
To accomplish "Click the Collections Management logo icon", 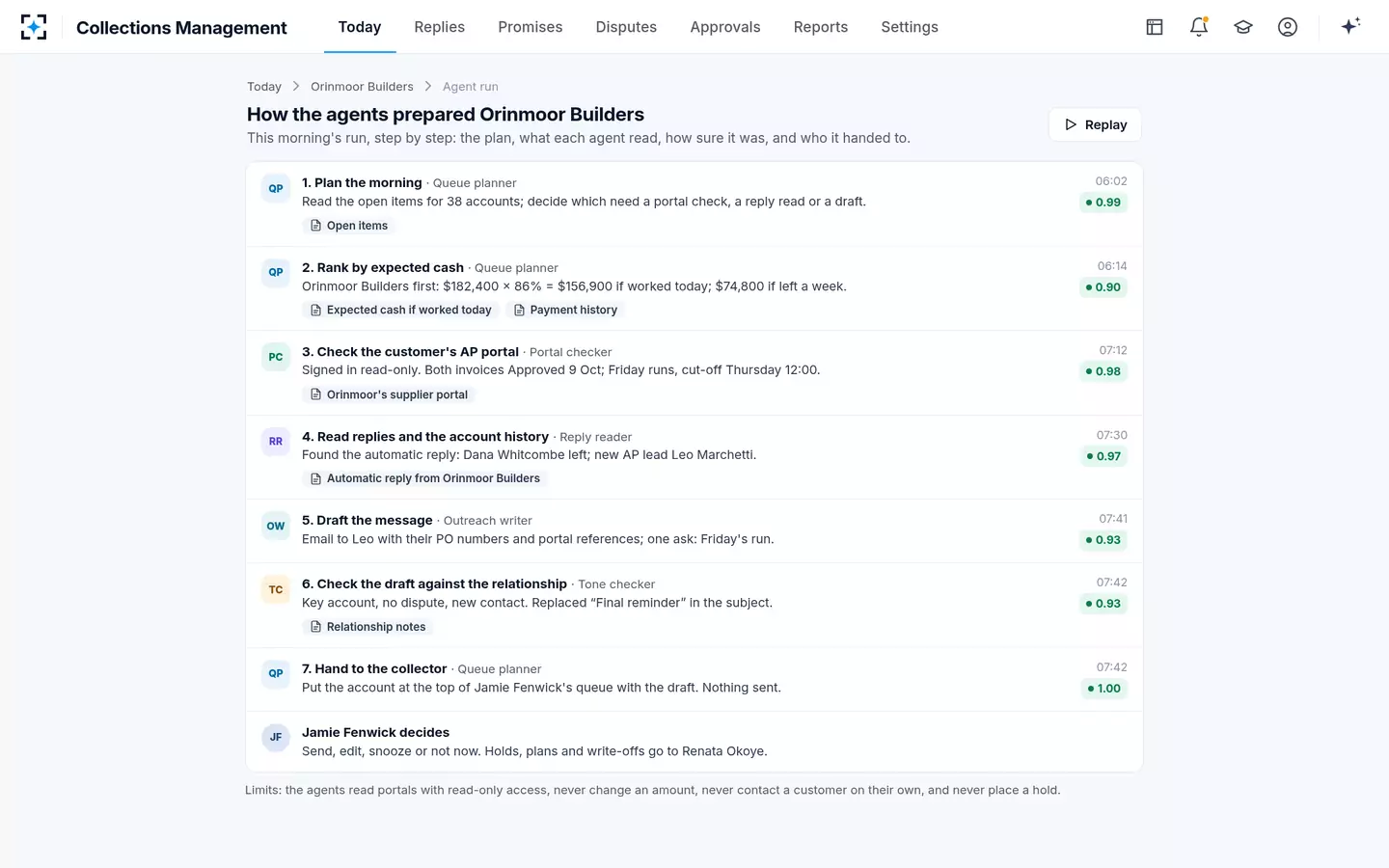I will tap(34, 27).
